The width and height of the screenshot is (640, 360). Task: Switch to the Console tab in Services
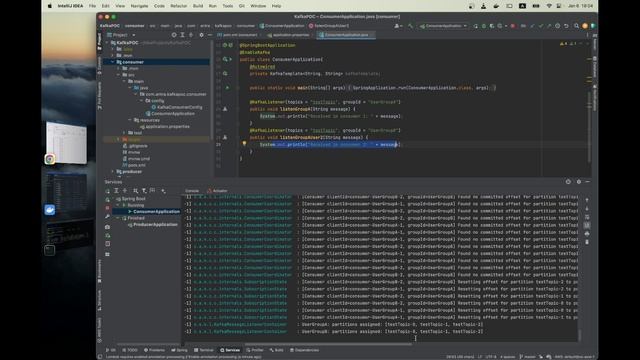tap(192, 191)
